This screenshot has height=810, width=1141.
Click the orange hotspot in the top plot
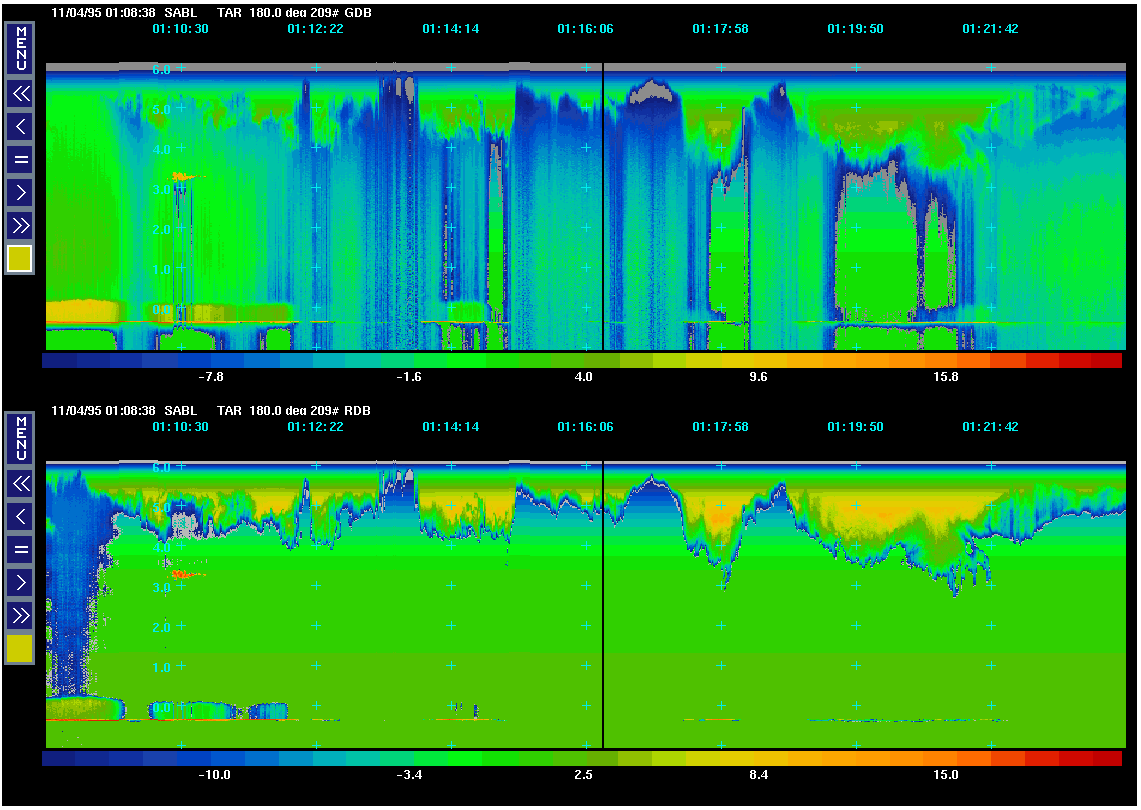pyautogui.click(x=182, y=177)
